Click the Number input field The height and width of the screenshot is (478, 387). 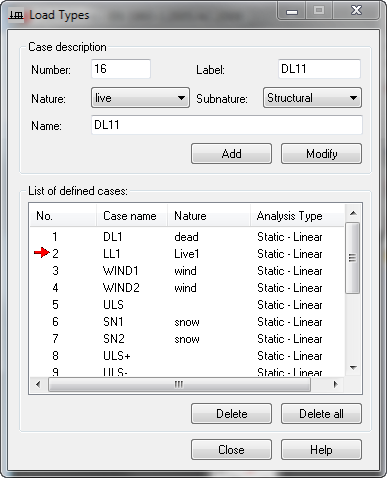[x=121, y=69]
